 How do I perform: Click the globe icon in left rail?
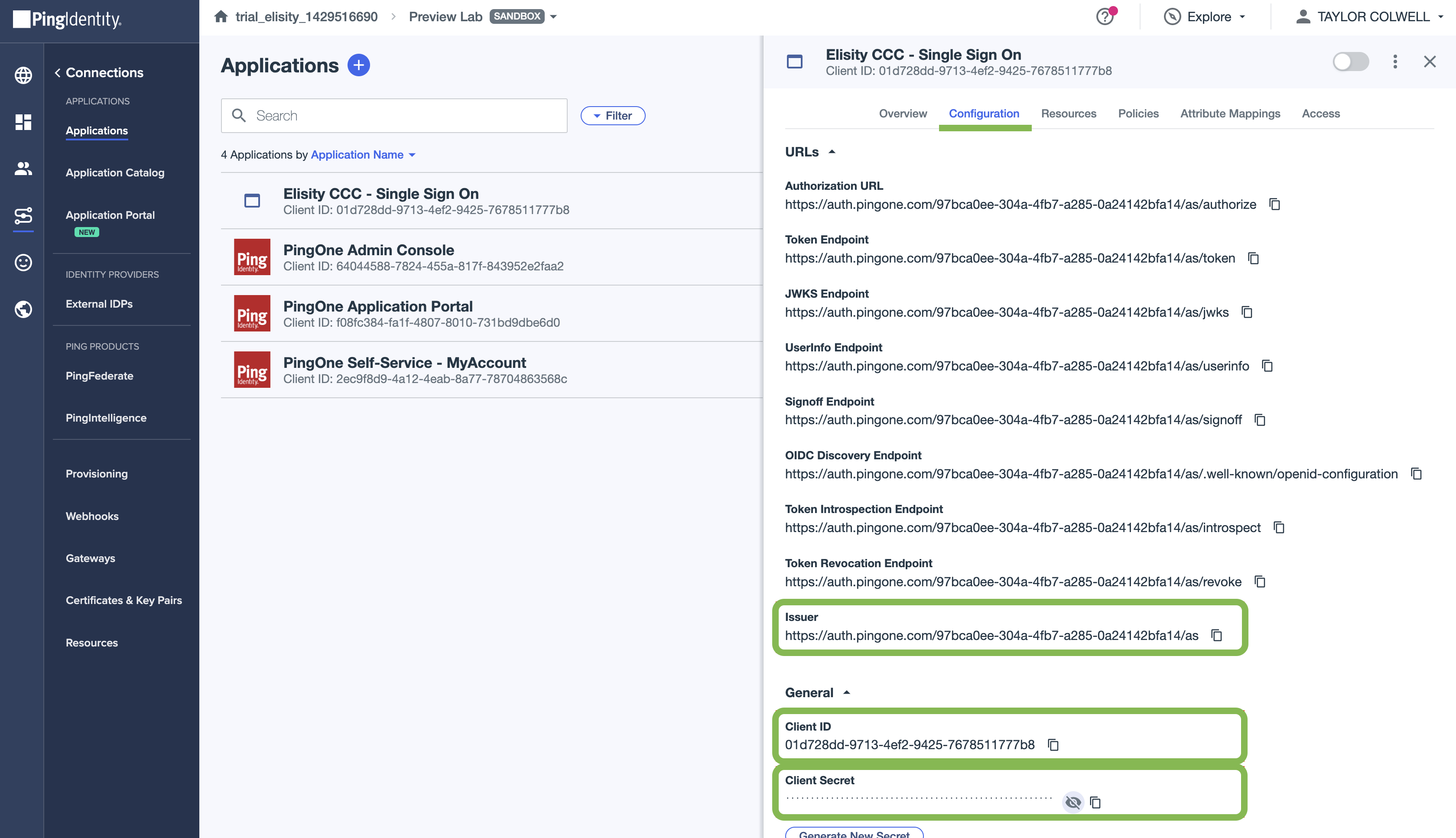[x=23, y=75]
